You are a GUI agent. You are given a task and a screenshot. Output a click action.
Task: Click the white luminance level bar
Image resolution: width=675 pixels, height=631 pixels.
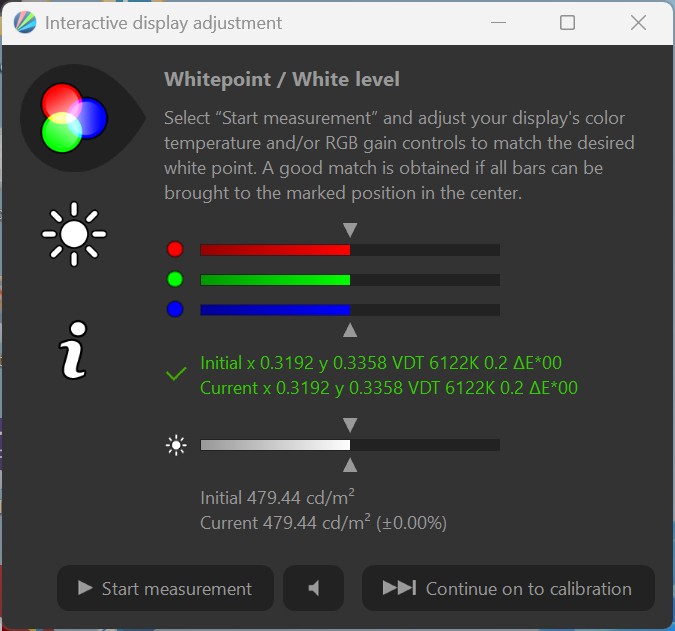point(350,445)
